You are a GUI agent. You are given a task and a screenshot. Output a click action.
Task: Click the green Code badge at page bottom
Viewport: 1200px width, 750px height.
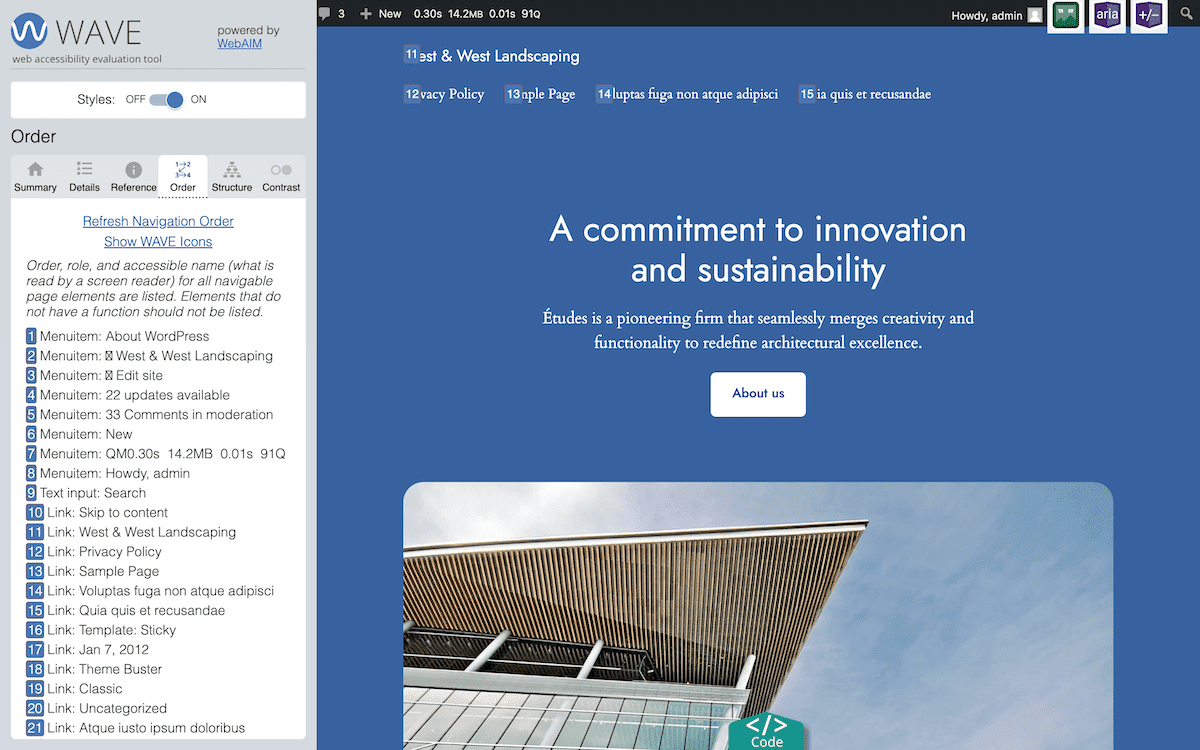coord(766,736)
